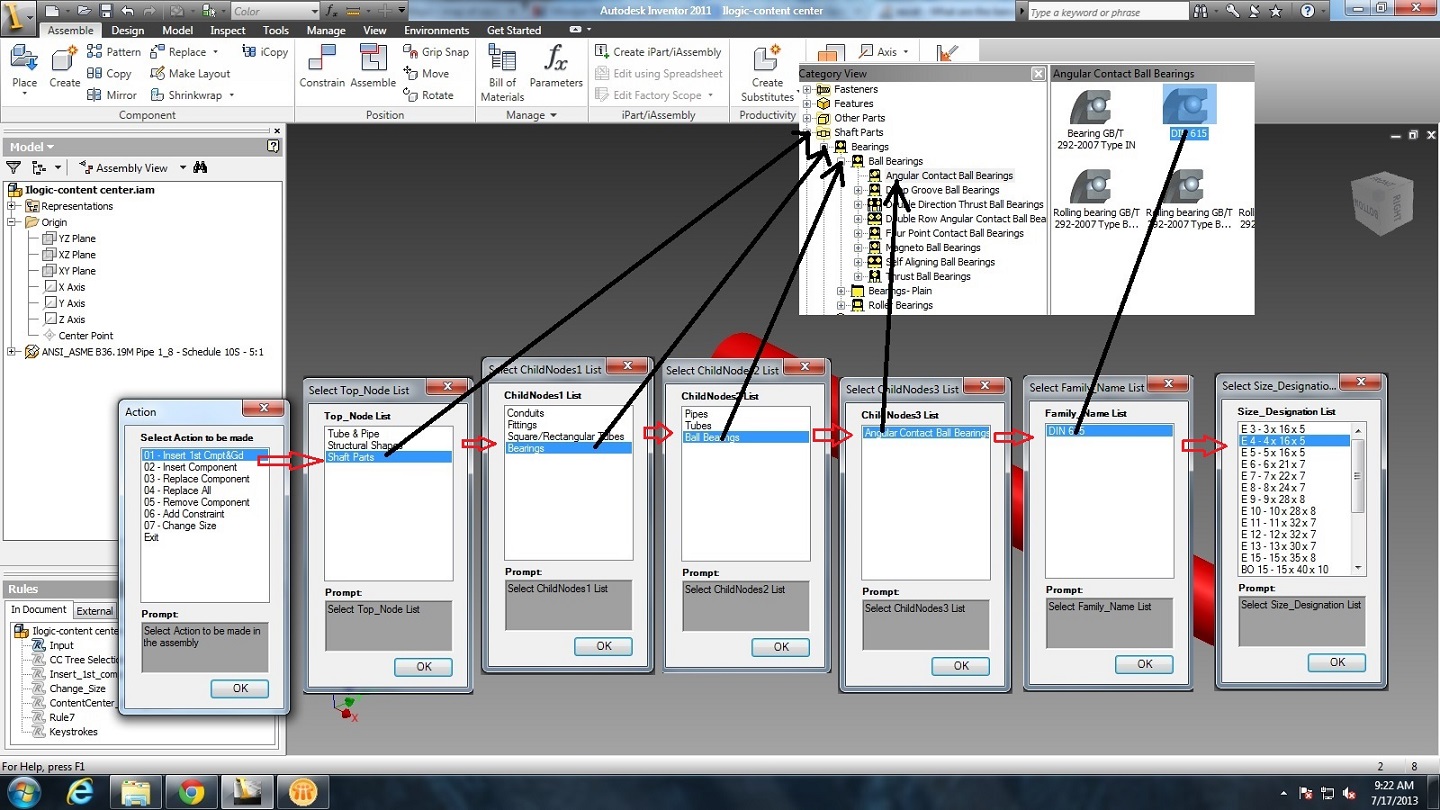Screen dimensions: 1440x810
Task: Expand the Representations node
Action: [x=12, y=206]
